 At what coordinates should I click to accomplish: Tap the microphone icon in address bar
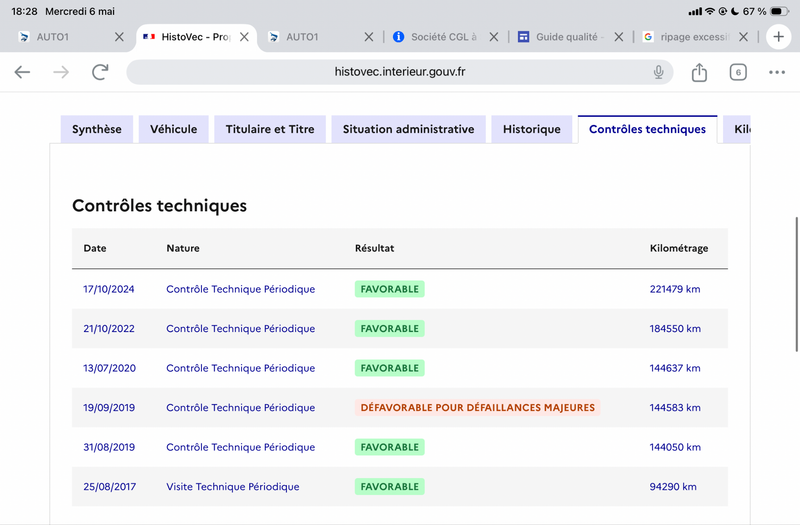click(x=658, y=72)
